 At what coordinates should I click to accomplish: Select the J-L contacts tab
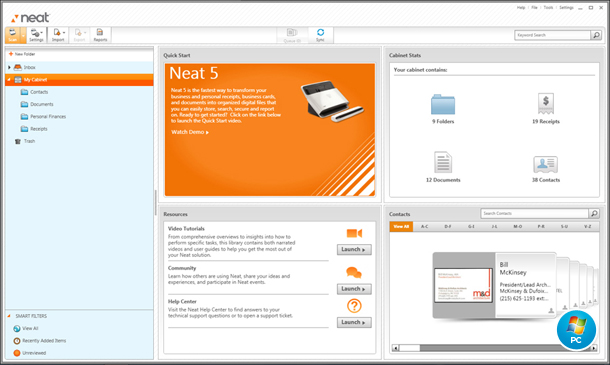coord(494,226)
